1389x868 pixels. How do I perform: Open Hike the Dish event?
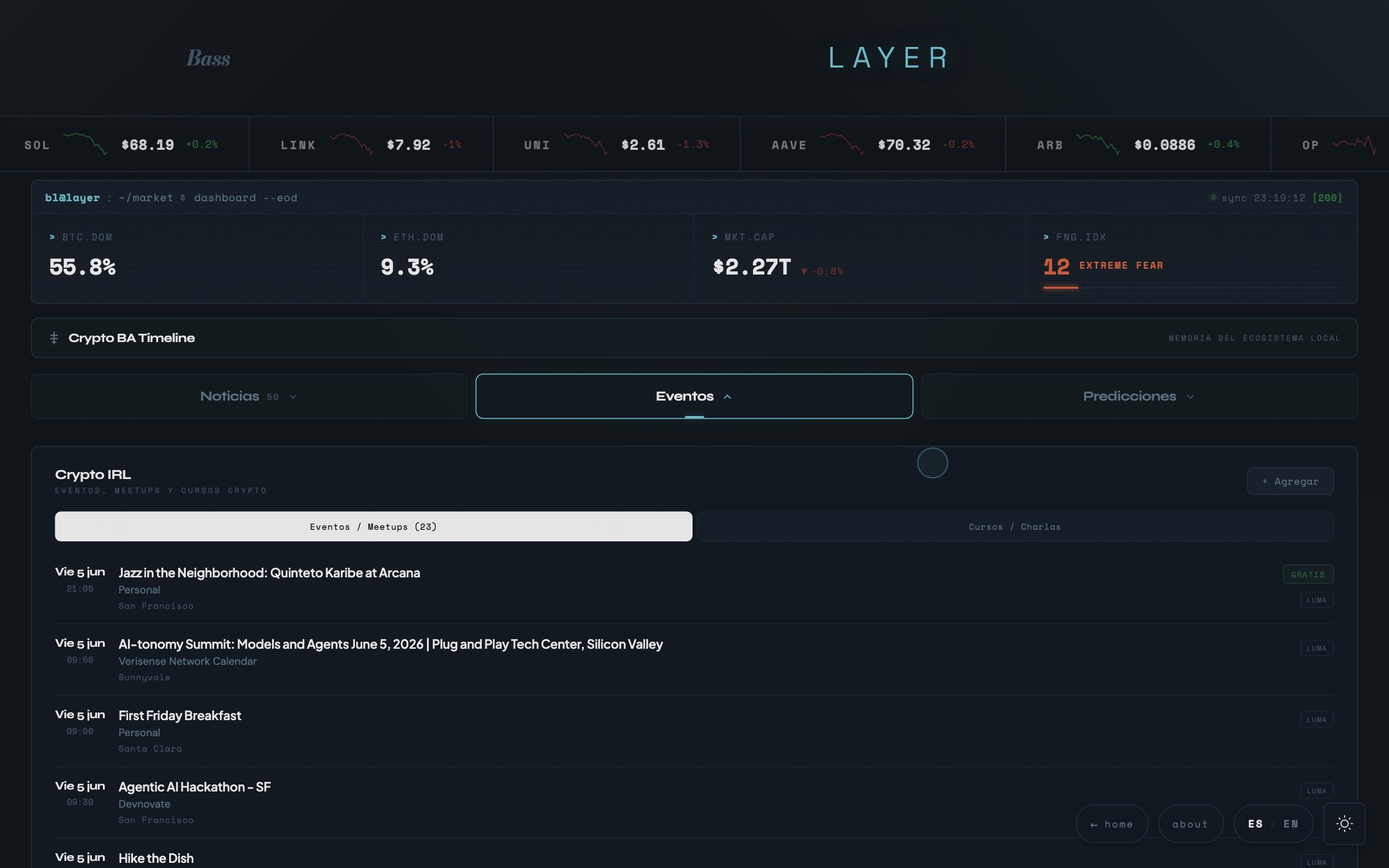click(x=156, y=858)
